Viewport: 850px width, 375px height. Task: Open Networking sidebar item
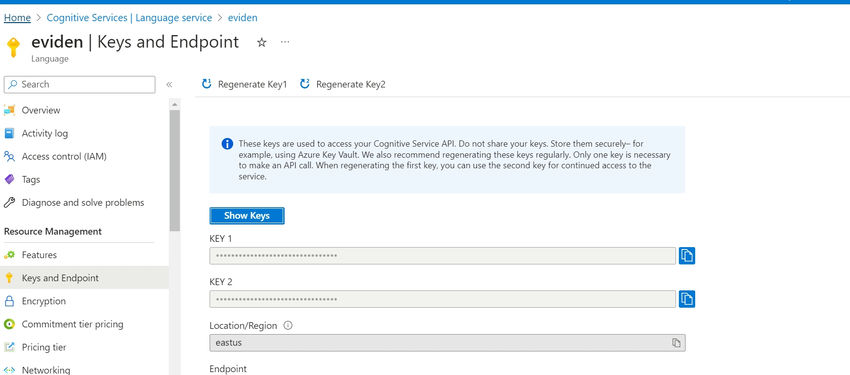[46, 370]
